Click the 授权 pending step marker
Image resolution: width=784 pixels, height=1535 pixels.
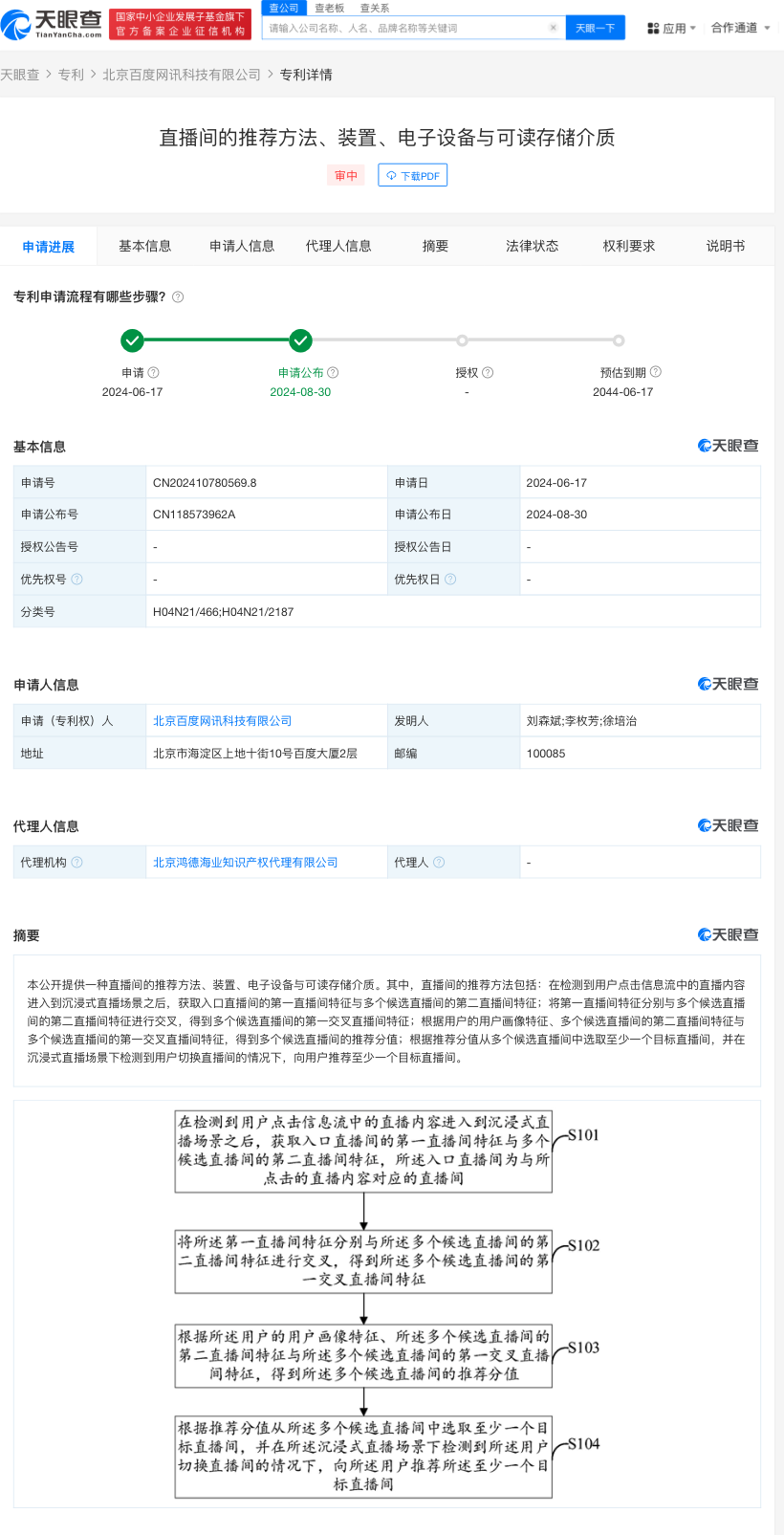(x=462, y=340)
